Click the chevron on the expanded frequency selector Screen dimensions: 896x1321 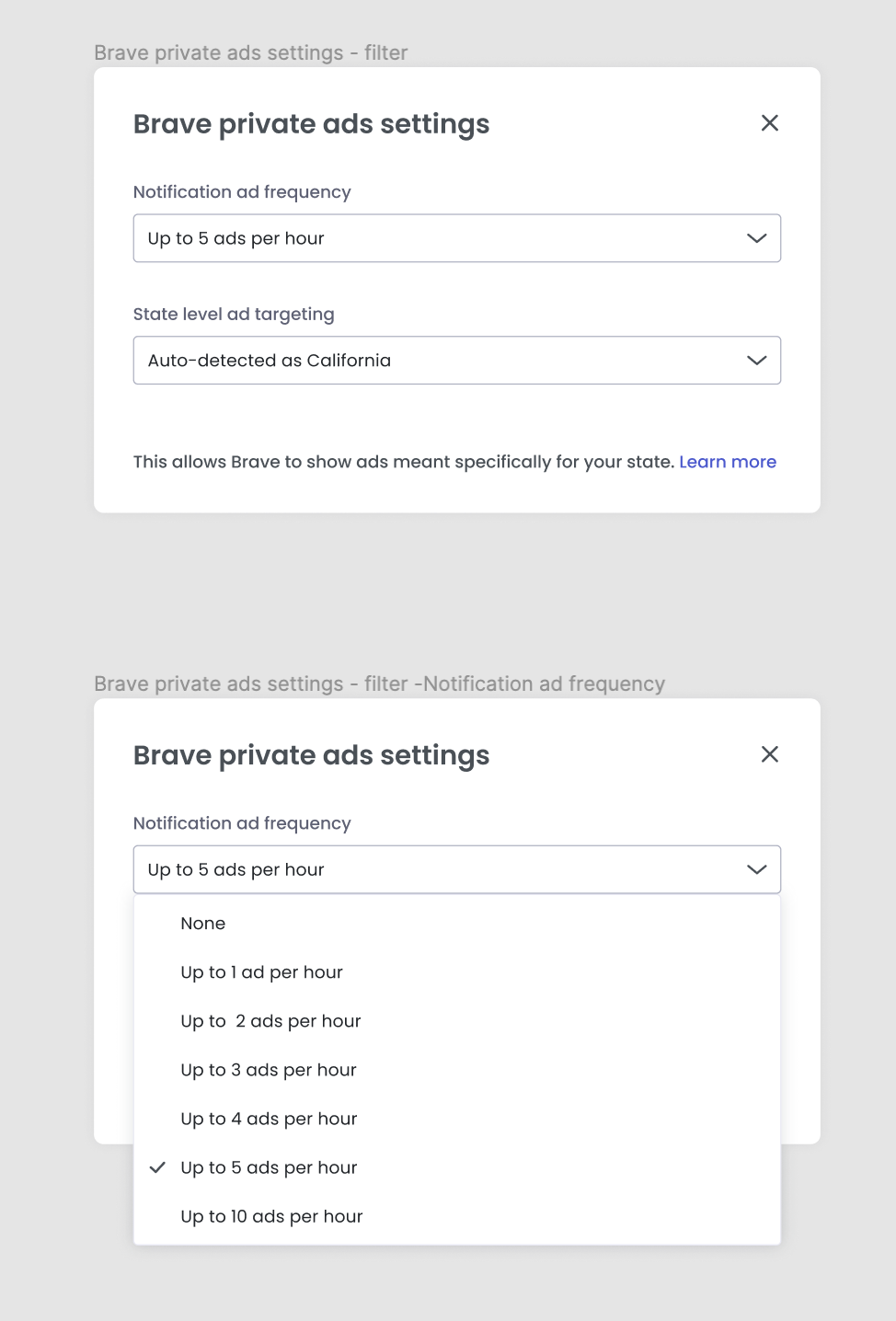756,868
